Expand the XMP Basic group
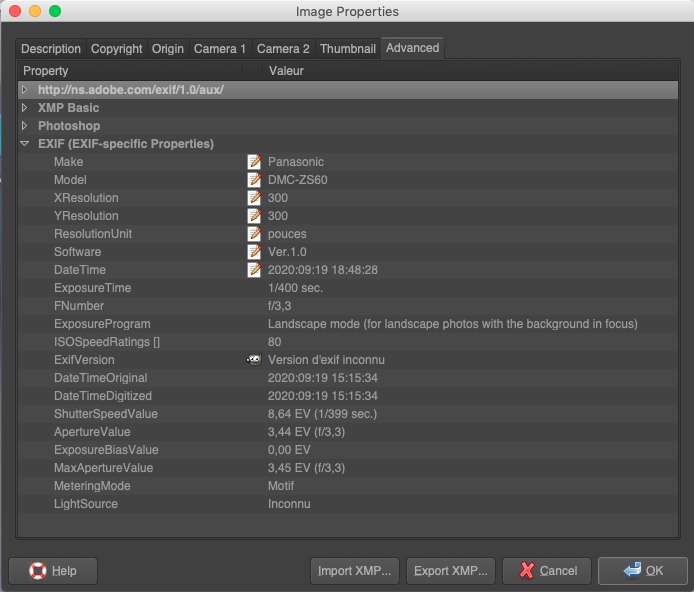Screen dimensions: 694x592 tap(25, 108)
